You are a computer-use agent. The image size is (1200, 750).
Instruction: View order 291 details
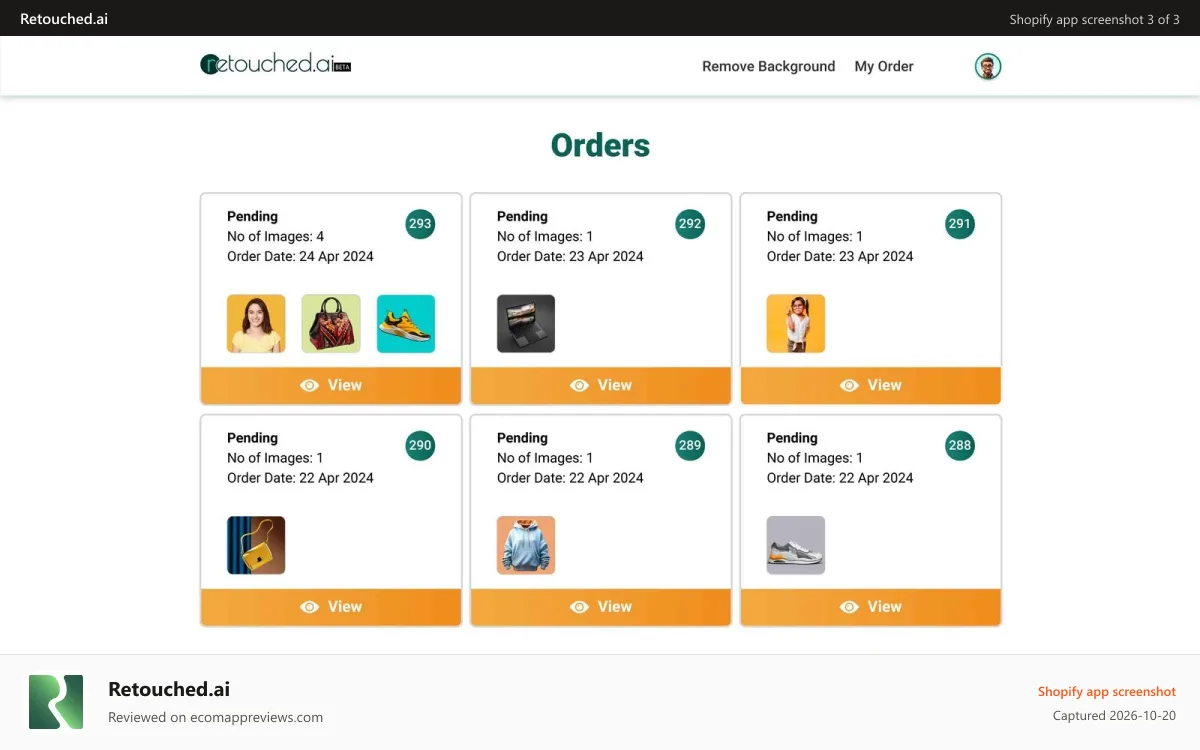point(871,385)
